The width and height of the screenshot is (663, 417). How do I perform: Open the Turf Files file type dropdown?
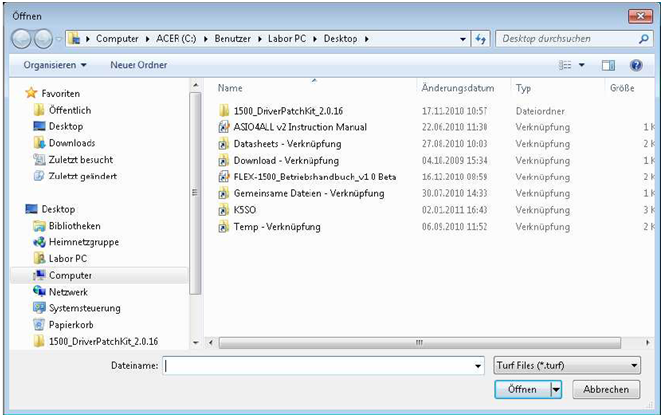tap(566, 366)
